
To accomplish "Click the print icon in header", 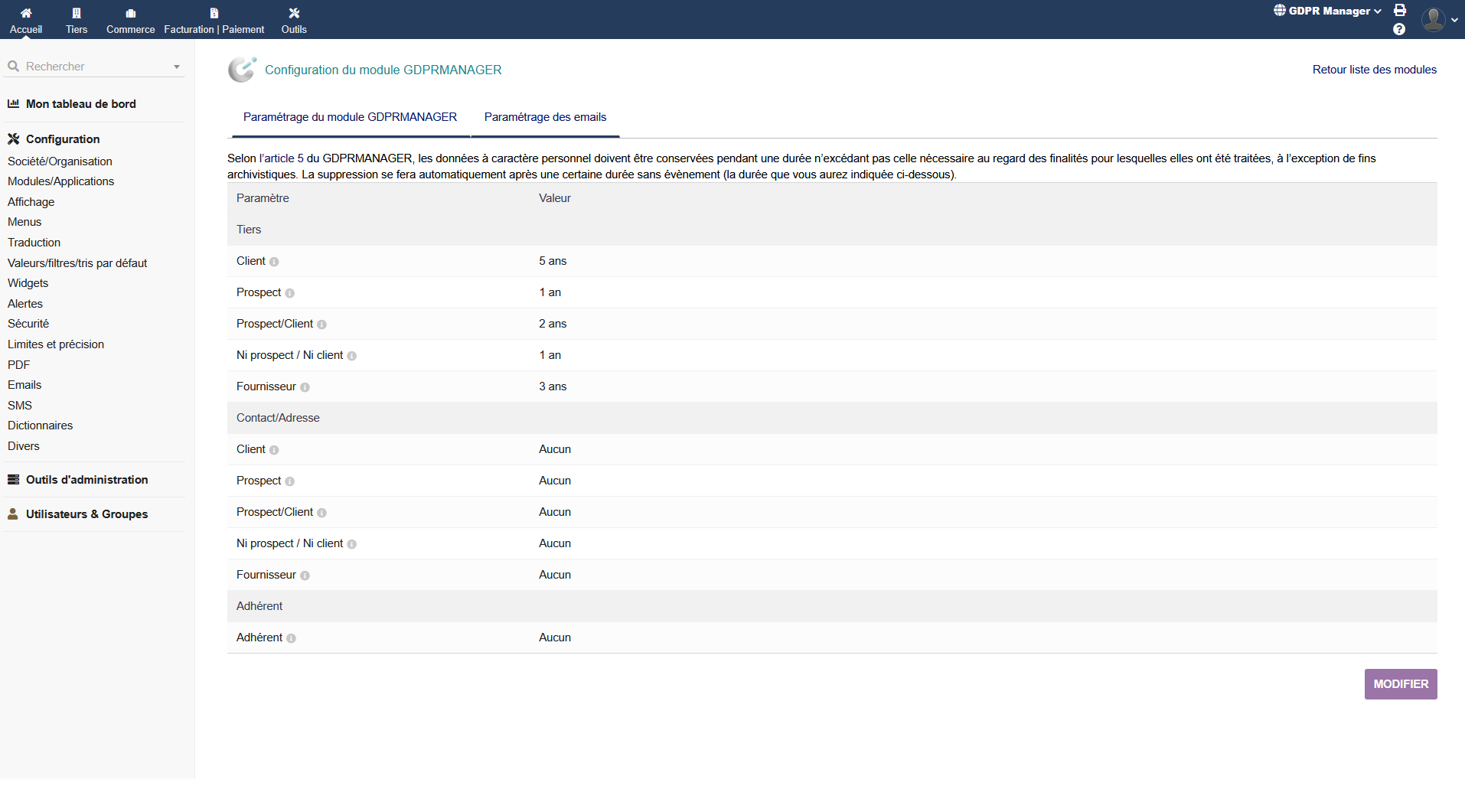I will (x=1400, y=10).
